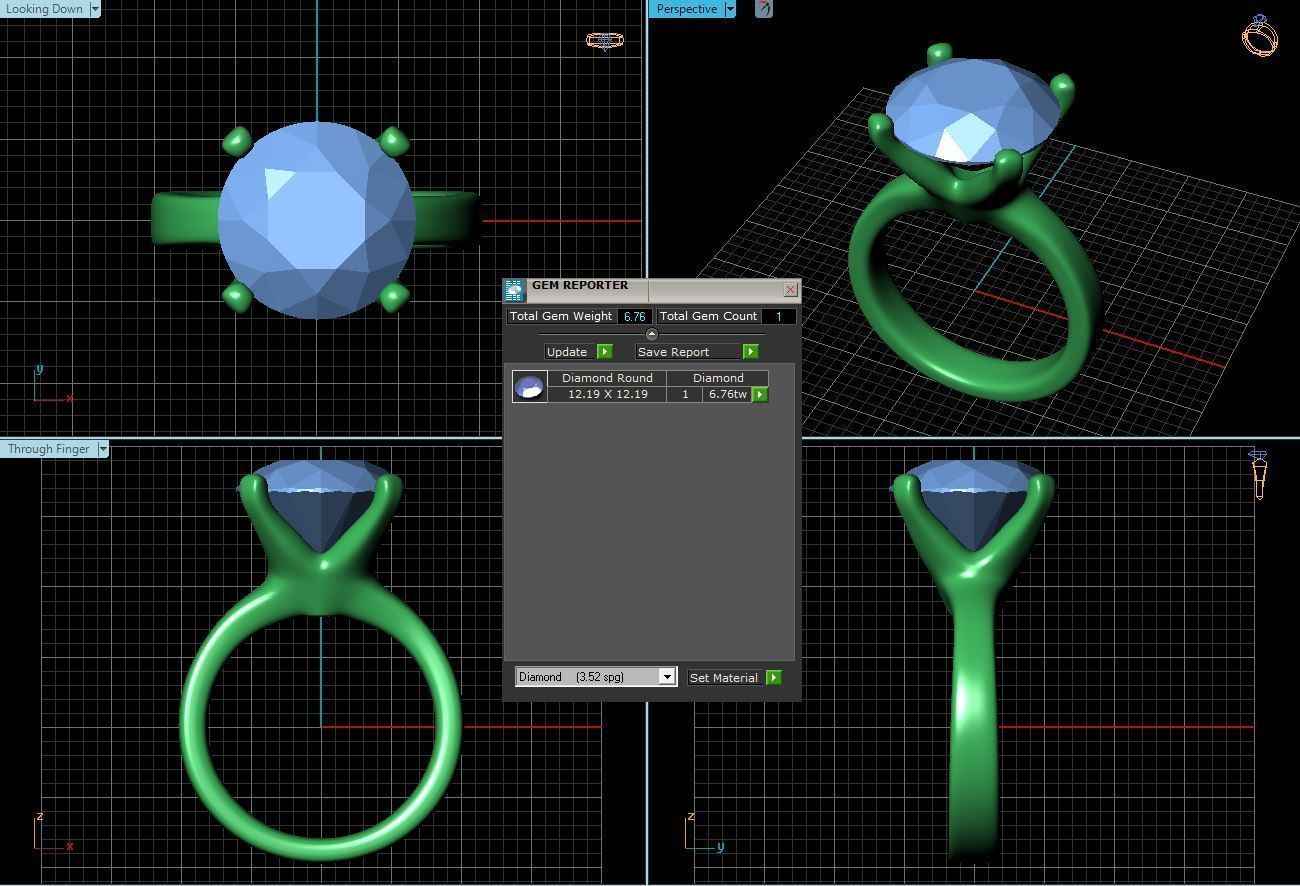The width and height of the screenshot is (1300, 886).
Task: Open the Looking Down viewport dropdown
Action: pyautogui.click(x=95, y=9)
